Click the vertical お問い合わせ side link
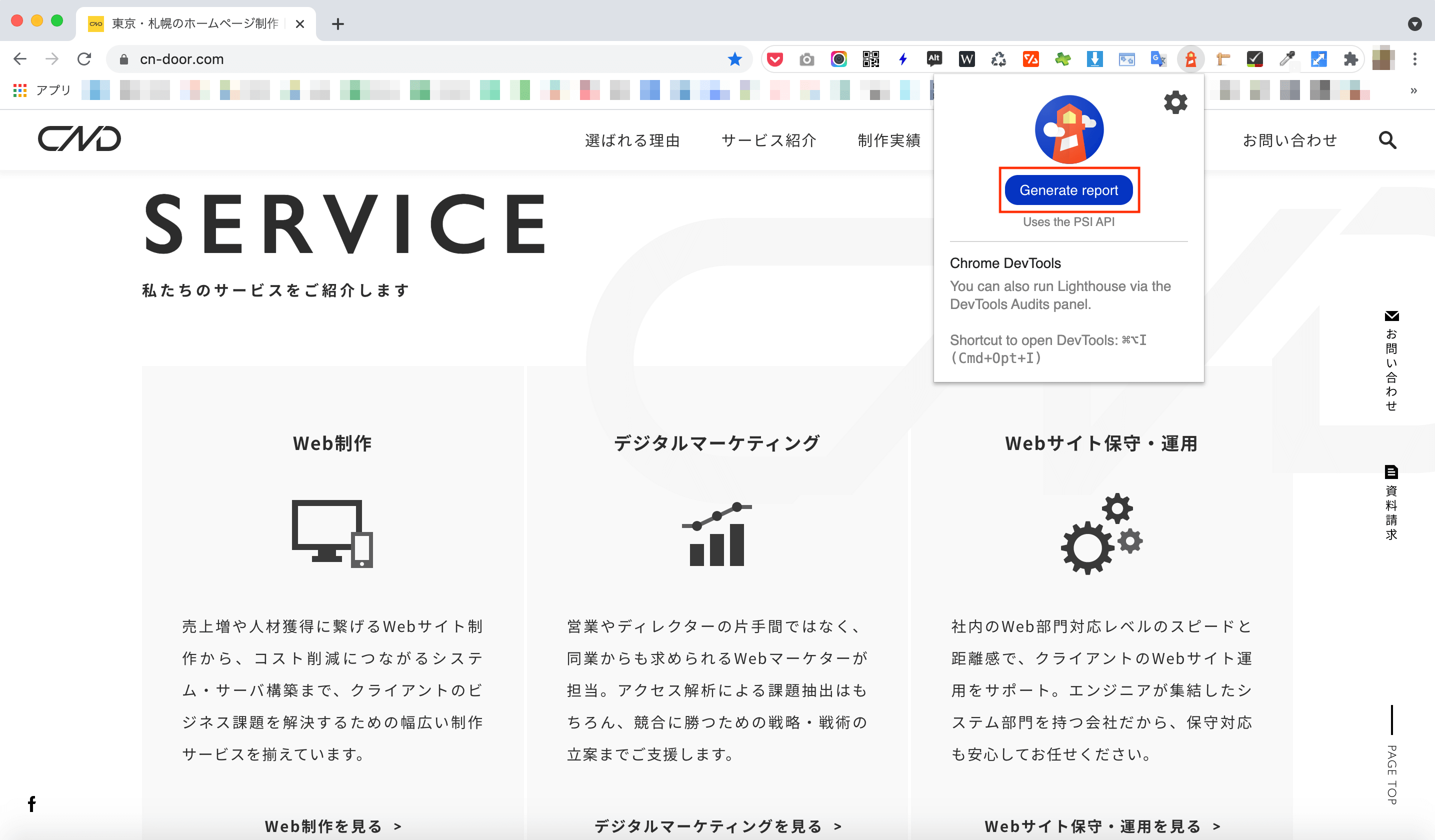 click(x=1391, y=360)
